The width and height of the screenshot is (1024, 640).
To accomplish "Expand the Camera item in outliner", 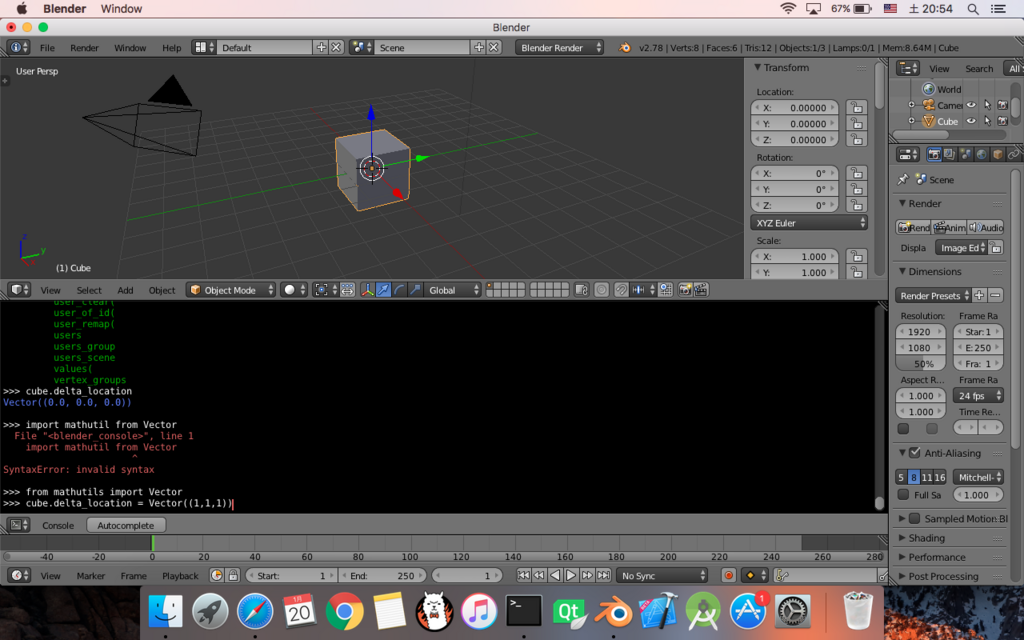I will (911, 104).
